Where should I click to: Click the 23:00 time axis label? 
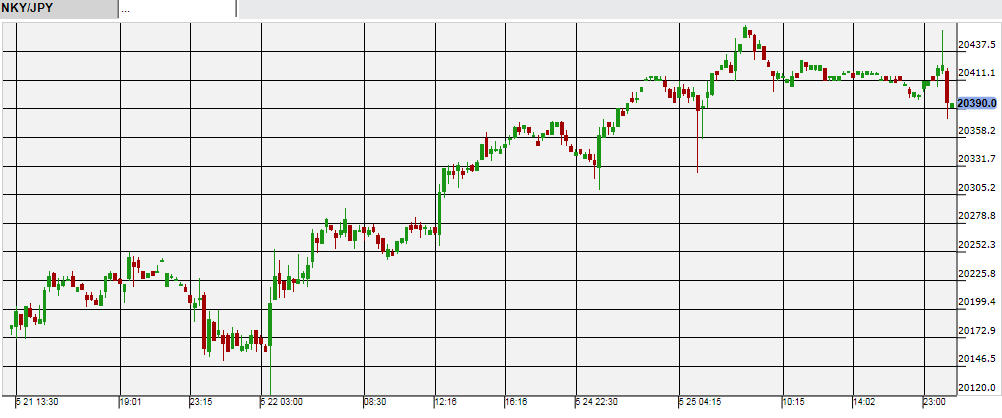click(x=935, y=402)
